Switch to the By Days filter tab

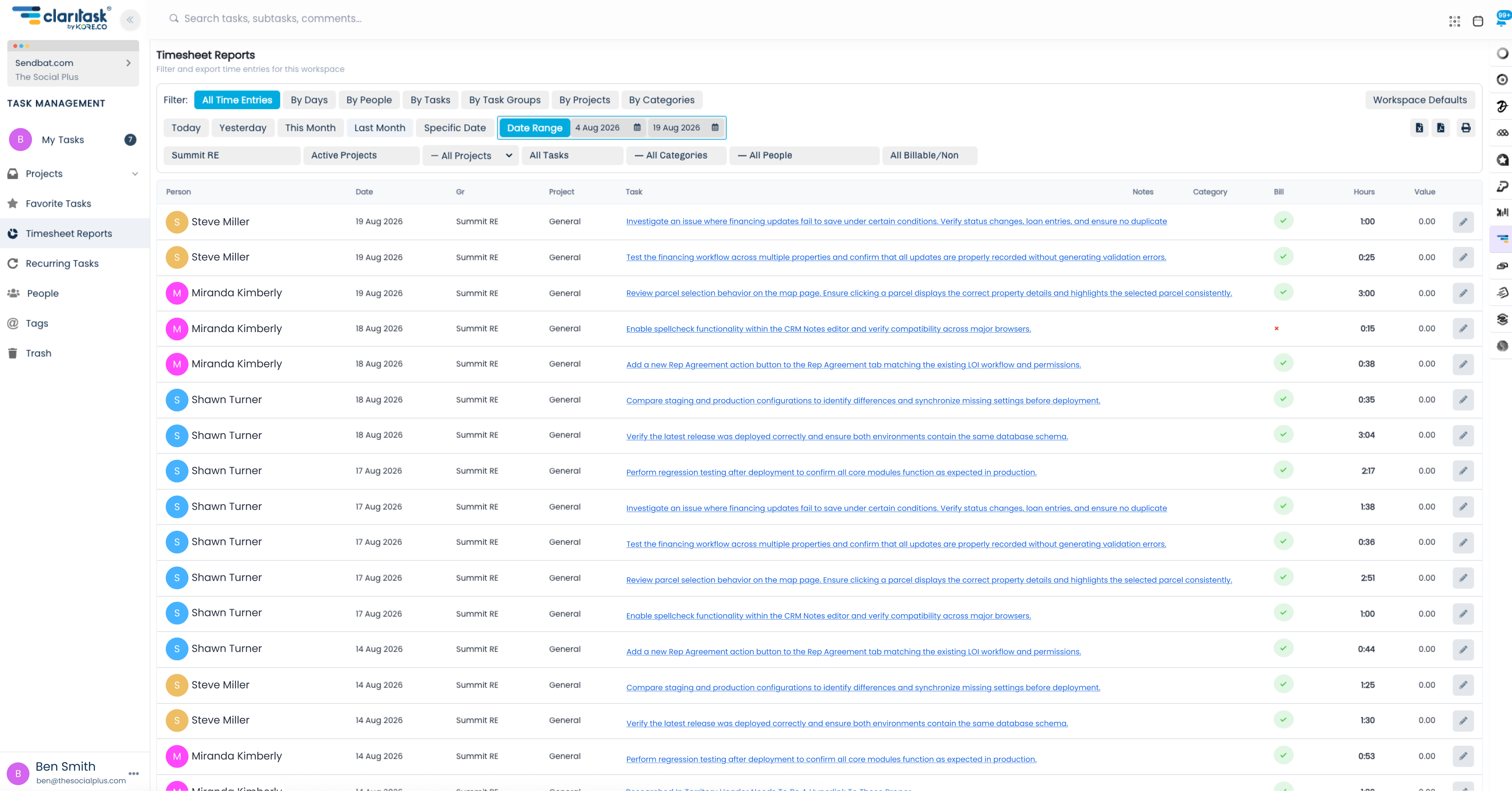(x=309, y=100)
